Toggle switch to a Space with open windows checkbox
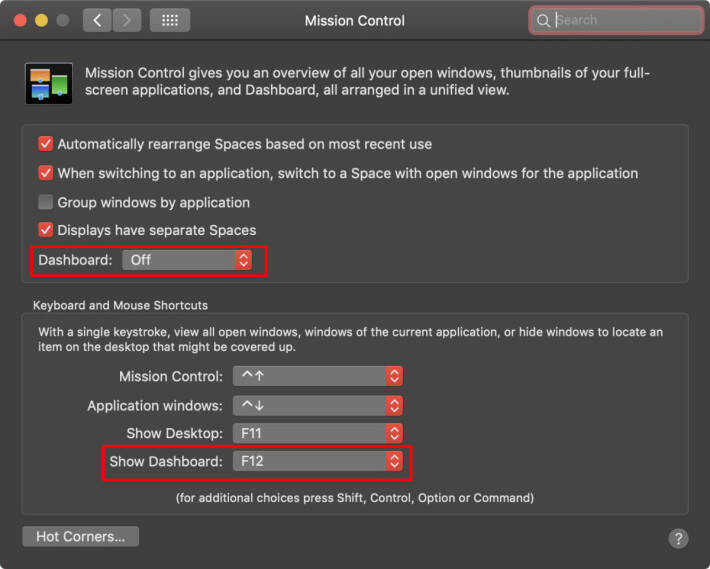 coord(45,173)
